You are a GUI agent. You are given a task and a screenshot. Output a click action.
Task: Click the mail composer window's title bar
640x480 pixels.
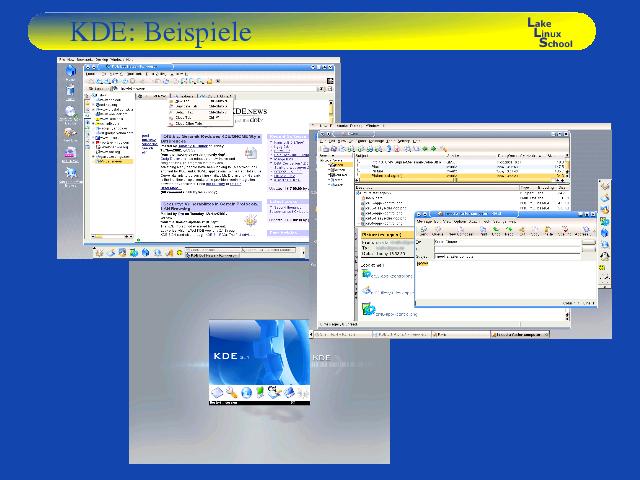(505, 214)
